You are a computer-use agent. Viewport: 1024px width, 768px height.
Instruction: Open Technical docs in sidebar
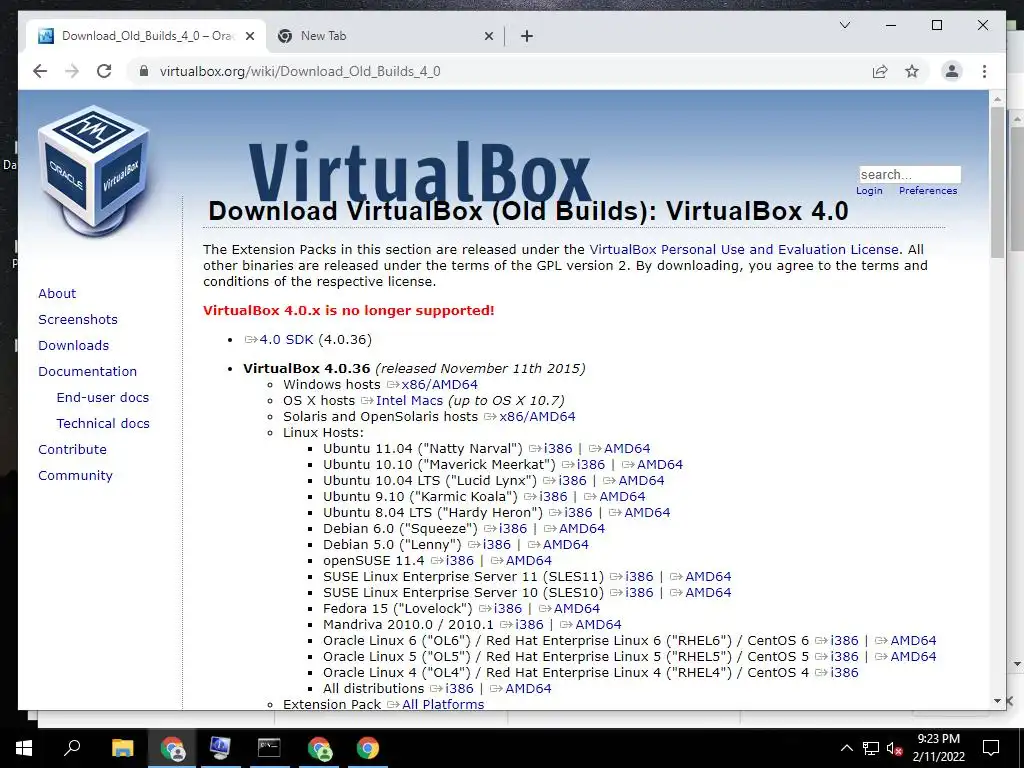tap(103, 423)
